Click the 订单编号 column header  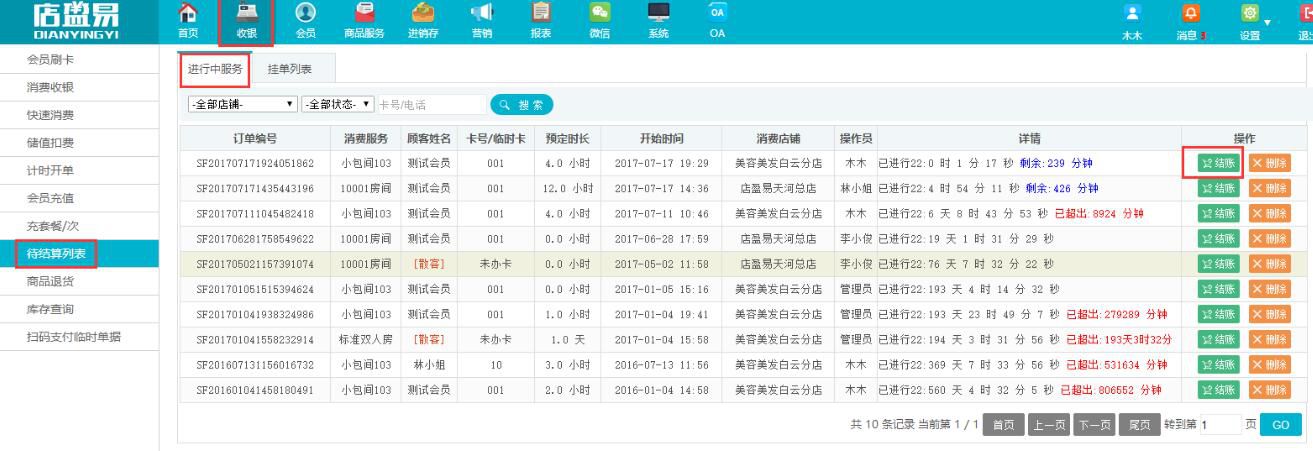pyautogui.click(x=255, y=138)
